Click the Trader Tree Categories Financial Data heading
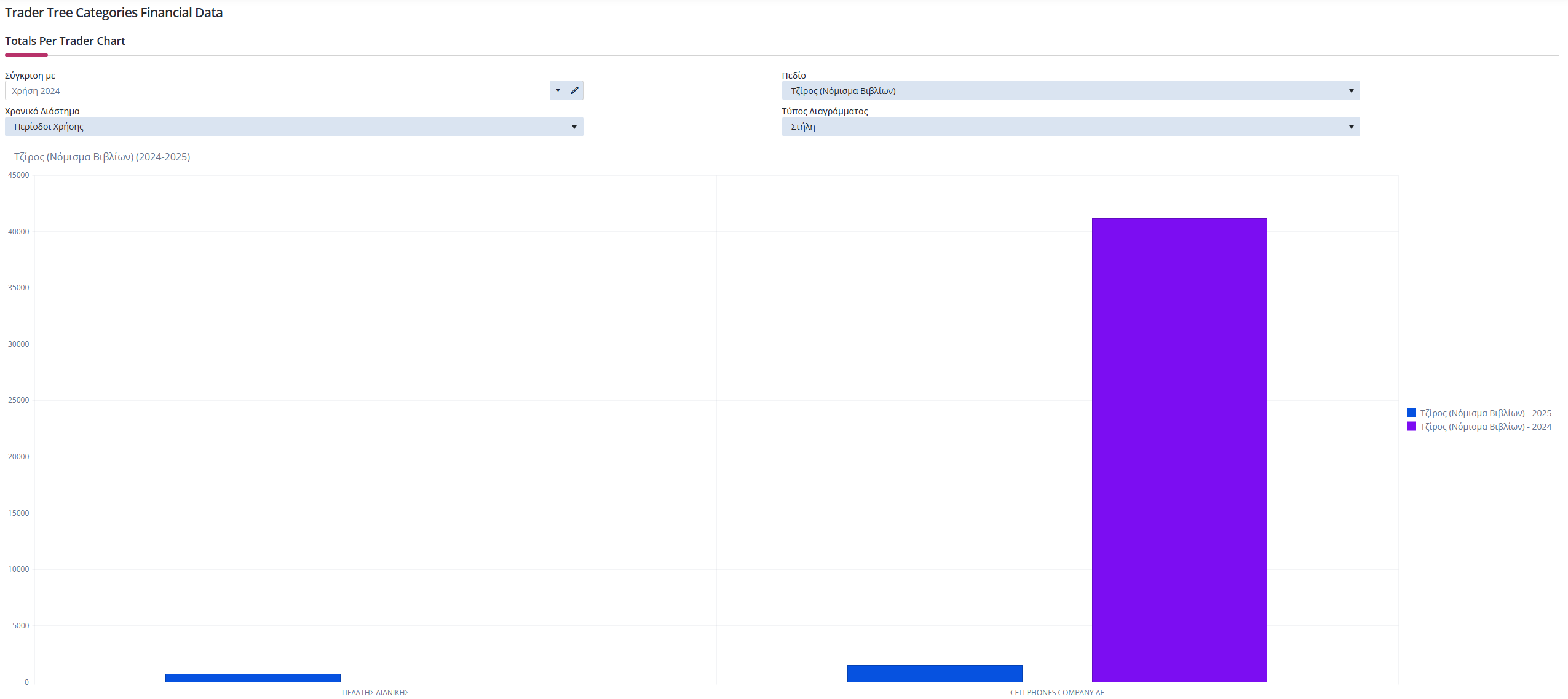 114,13
